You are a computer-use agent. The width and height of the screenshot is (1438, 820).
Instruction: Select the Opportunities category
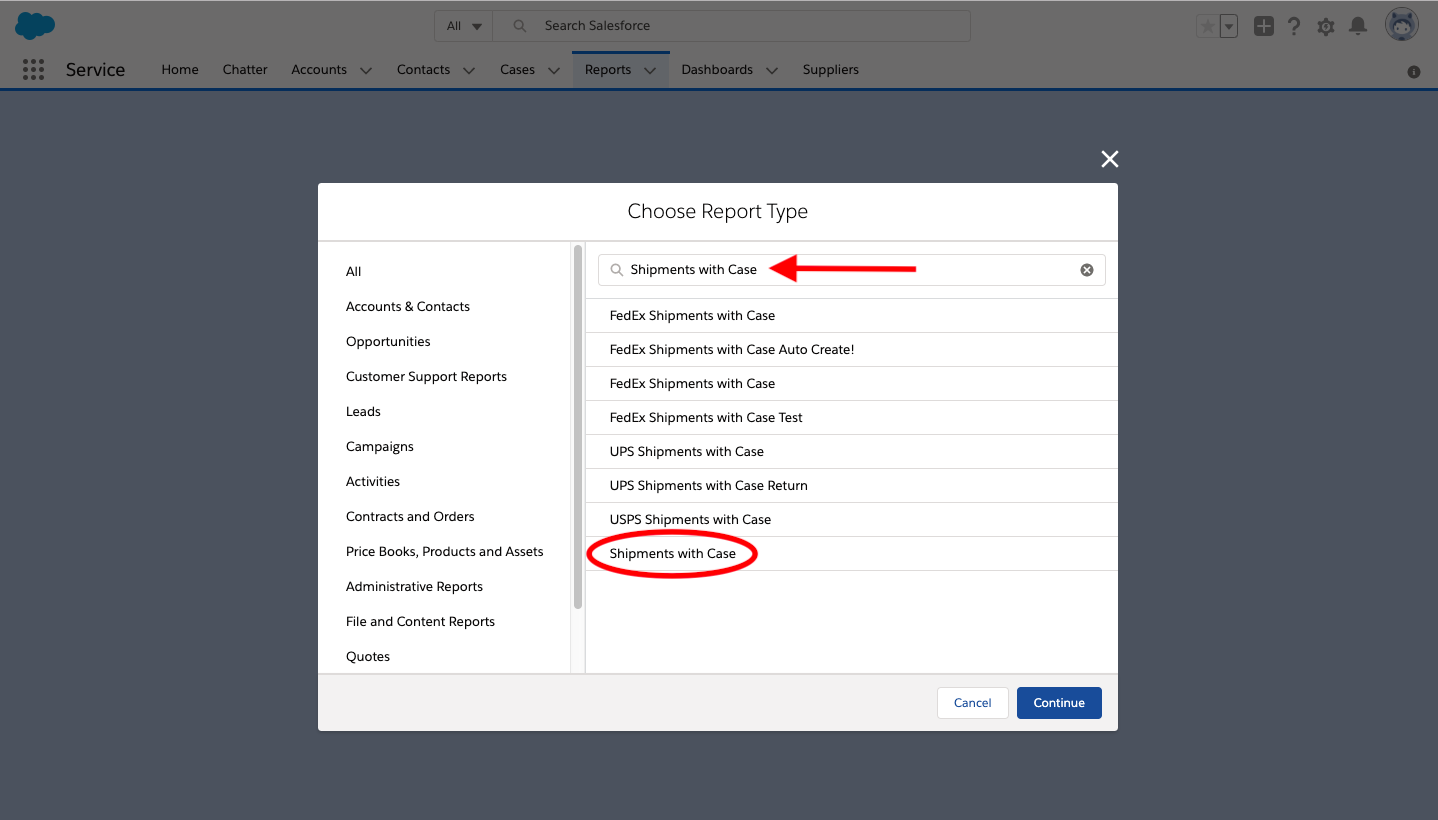pos(388,342)
